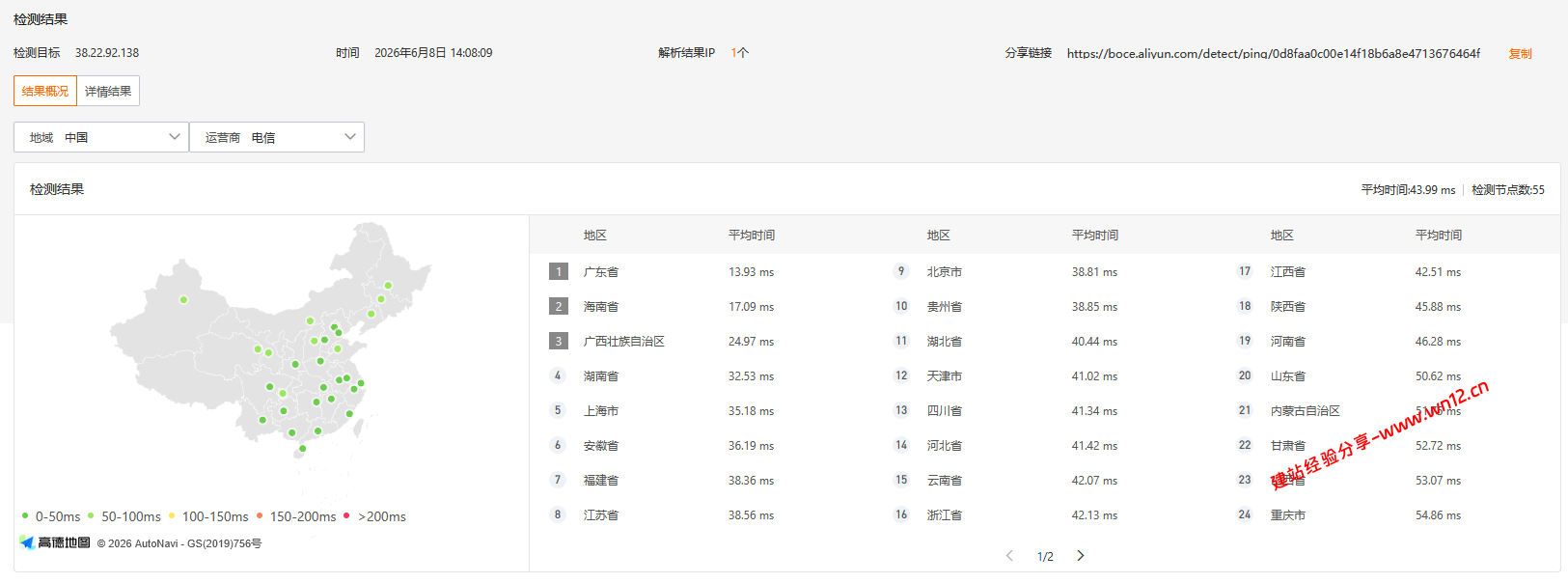Select the 贵州省 row name
Viewport: 1568px width, 583px height.
pyautogui.click(x=945, y=307)
